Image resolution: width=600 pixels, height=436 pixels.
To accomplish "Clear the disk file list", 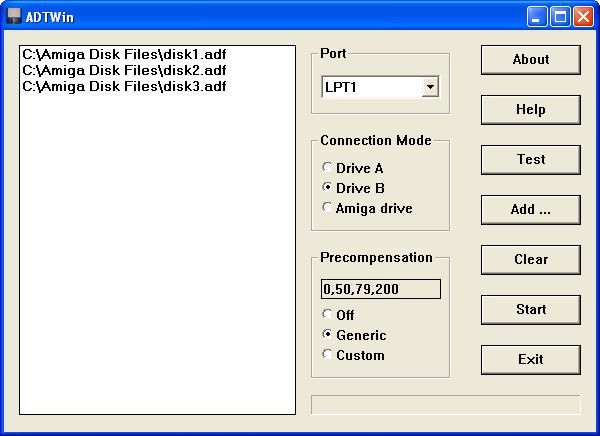I will (530, 259).
